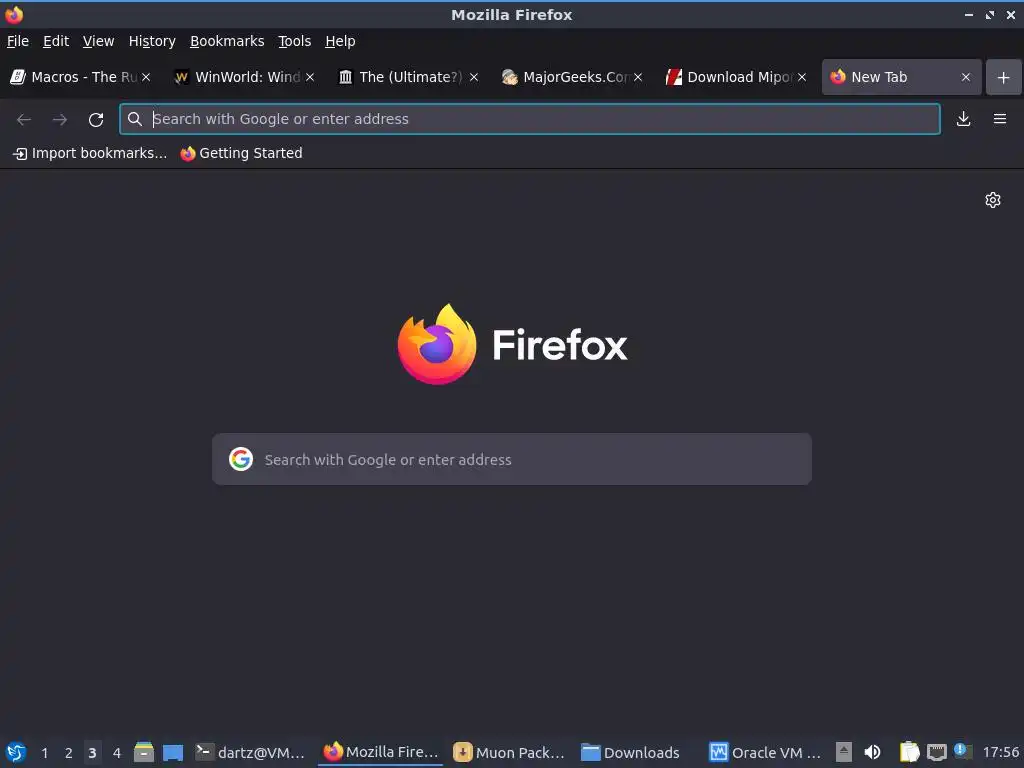
Task: Switch to Muon Package Manager window
Action: [509, 752]
